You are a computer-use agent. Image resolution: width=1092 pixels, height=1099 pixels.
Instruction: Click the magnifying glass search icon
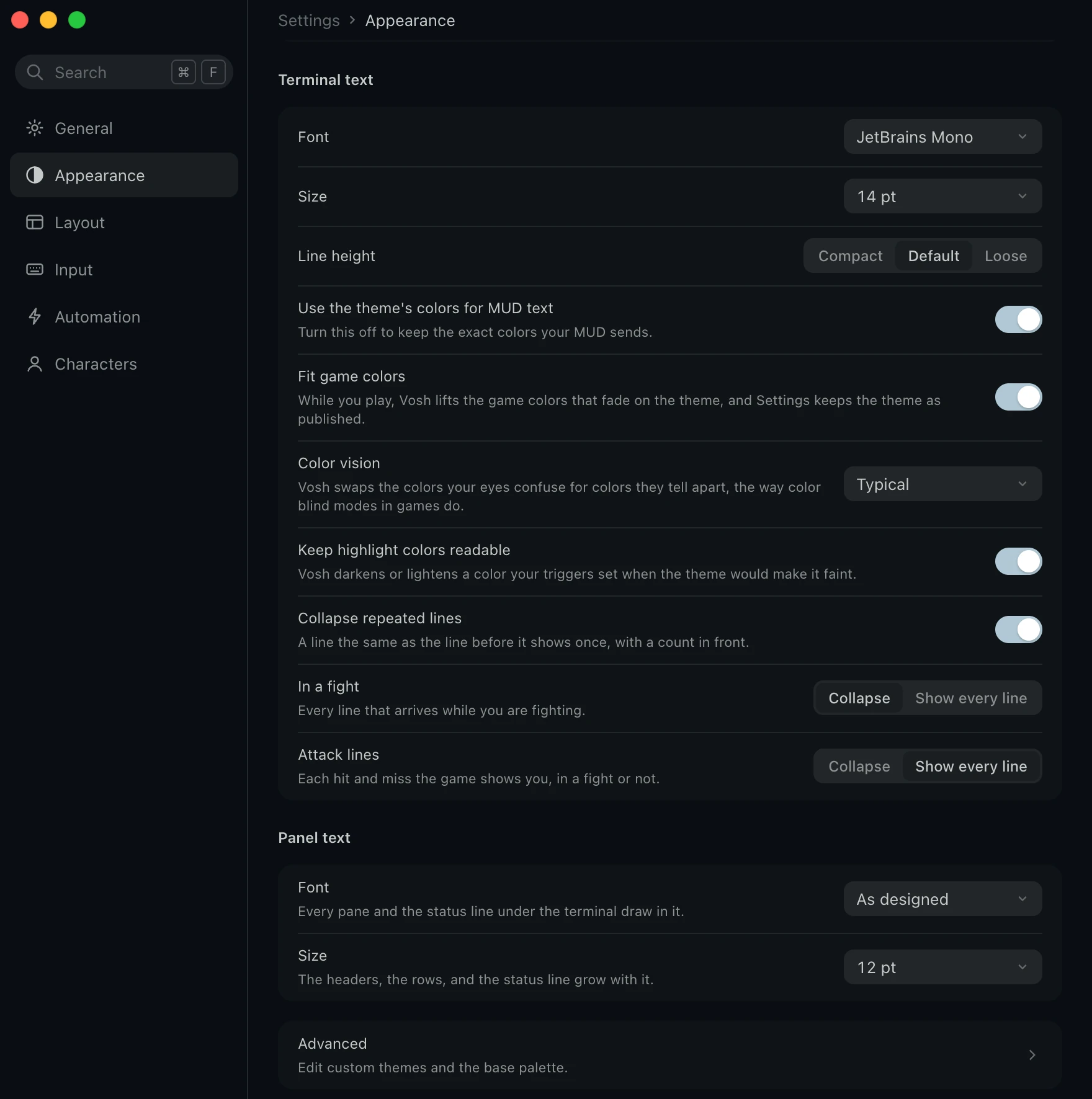(x=35, y=73)
